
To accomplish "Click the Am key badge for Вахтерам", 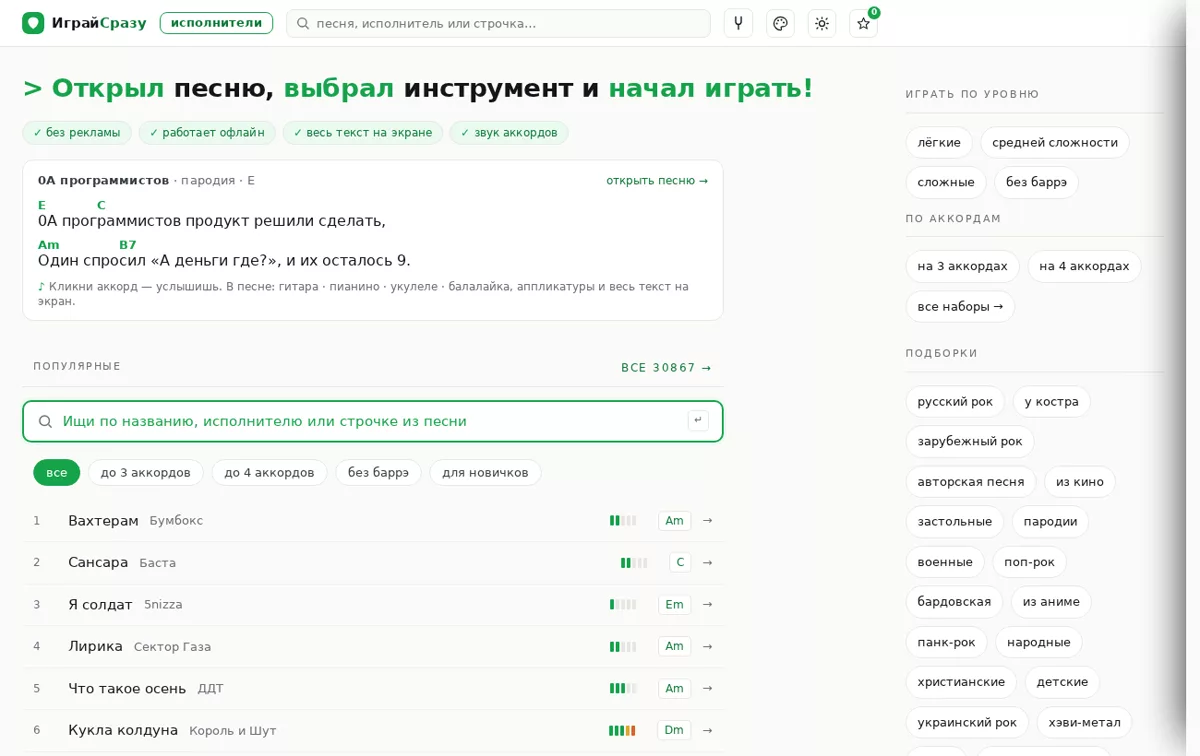I will (675, 521).
